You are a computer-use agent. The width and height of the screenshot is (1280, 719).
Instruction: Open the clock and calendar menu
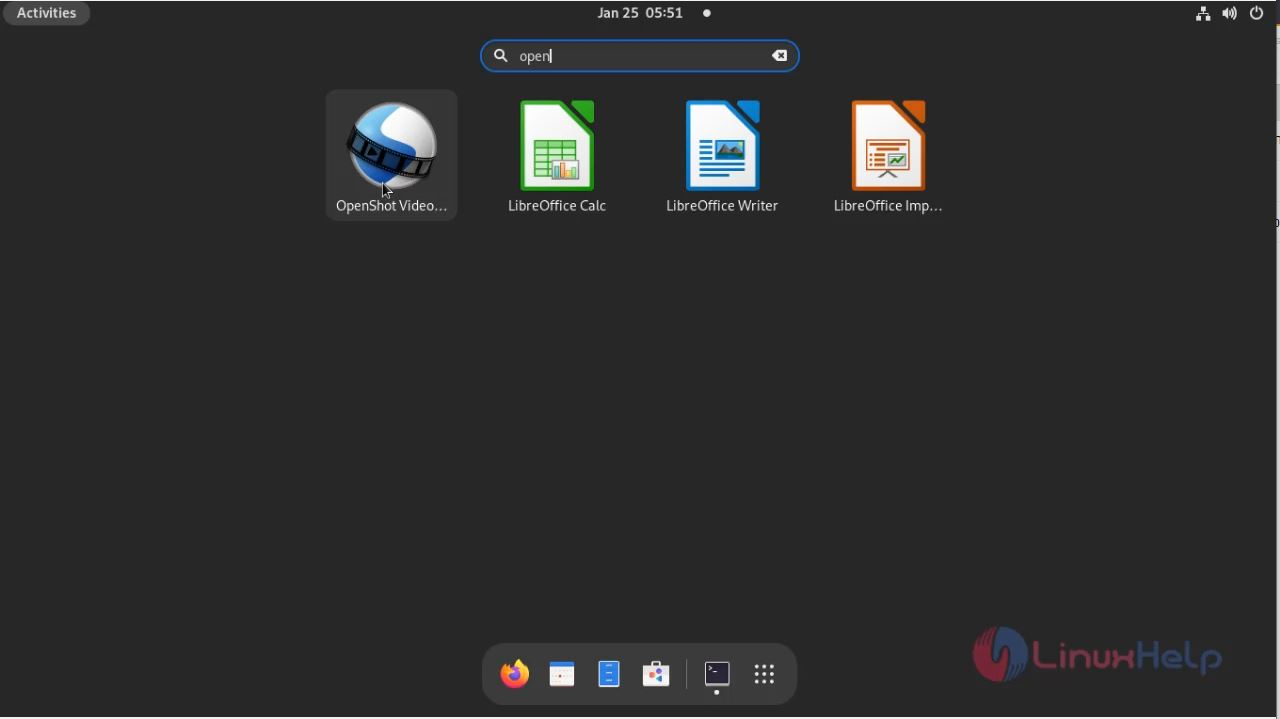click(640, 13)
